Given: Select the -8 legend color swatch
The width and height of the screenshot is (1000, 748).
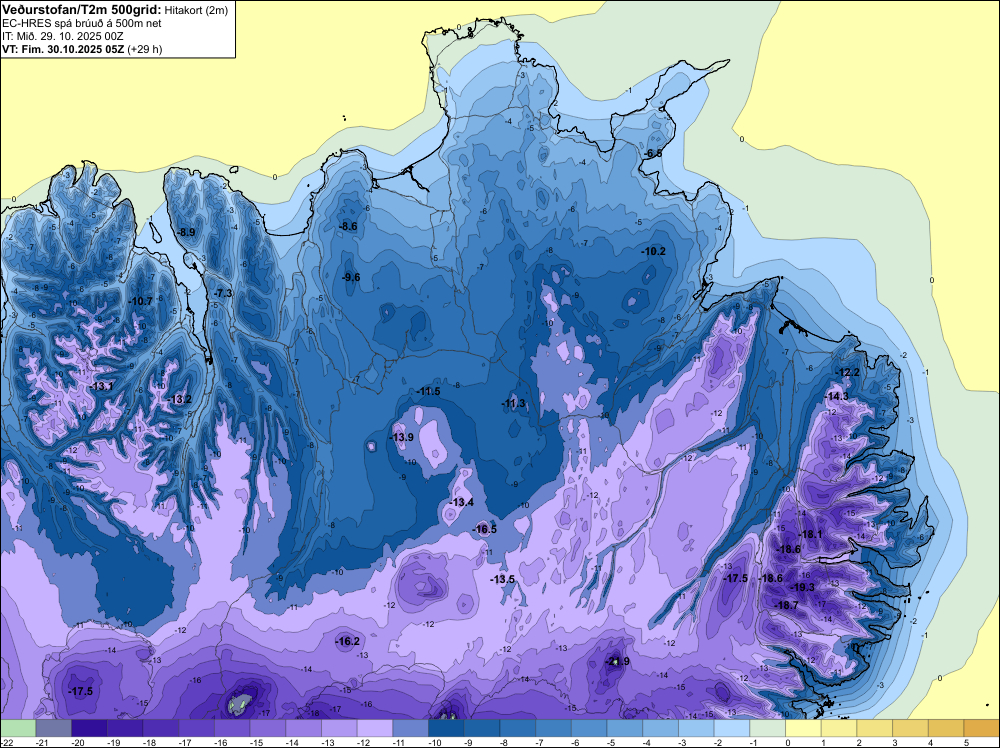Looking at the screenshot, I should (x=518, y=727).
